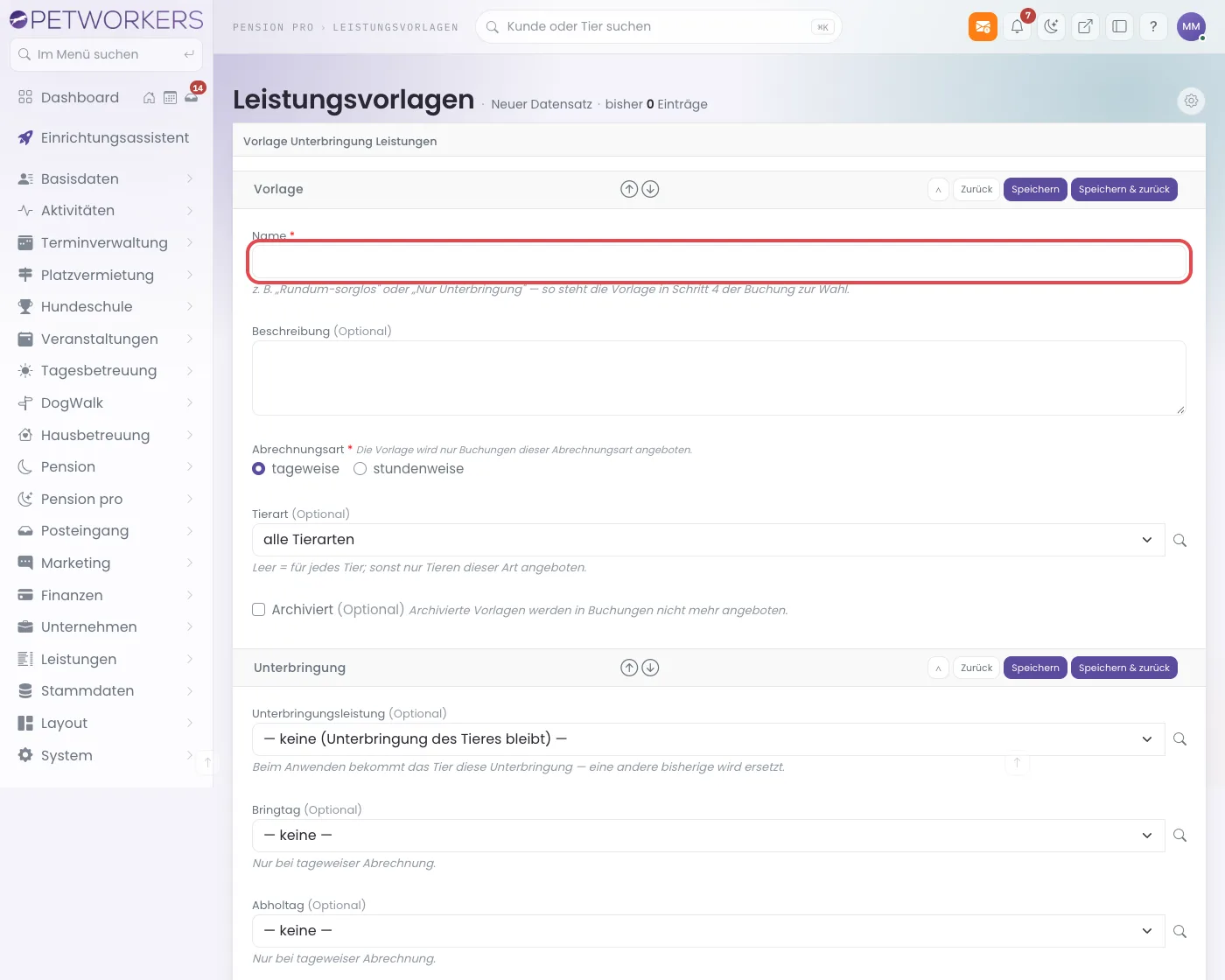
Task: Focus the Kunde oder Tier suchen box
Action: point(658,26)
